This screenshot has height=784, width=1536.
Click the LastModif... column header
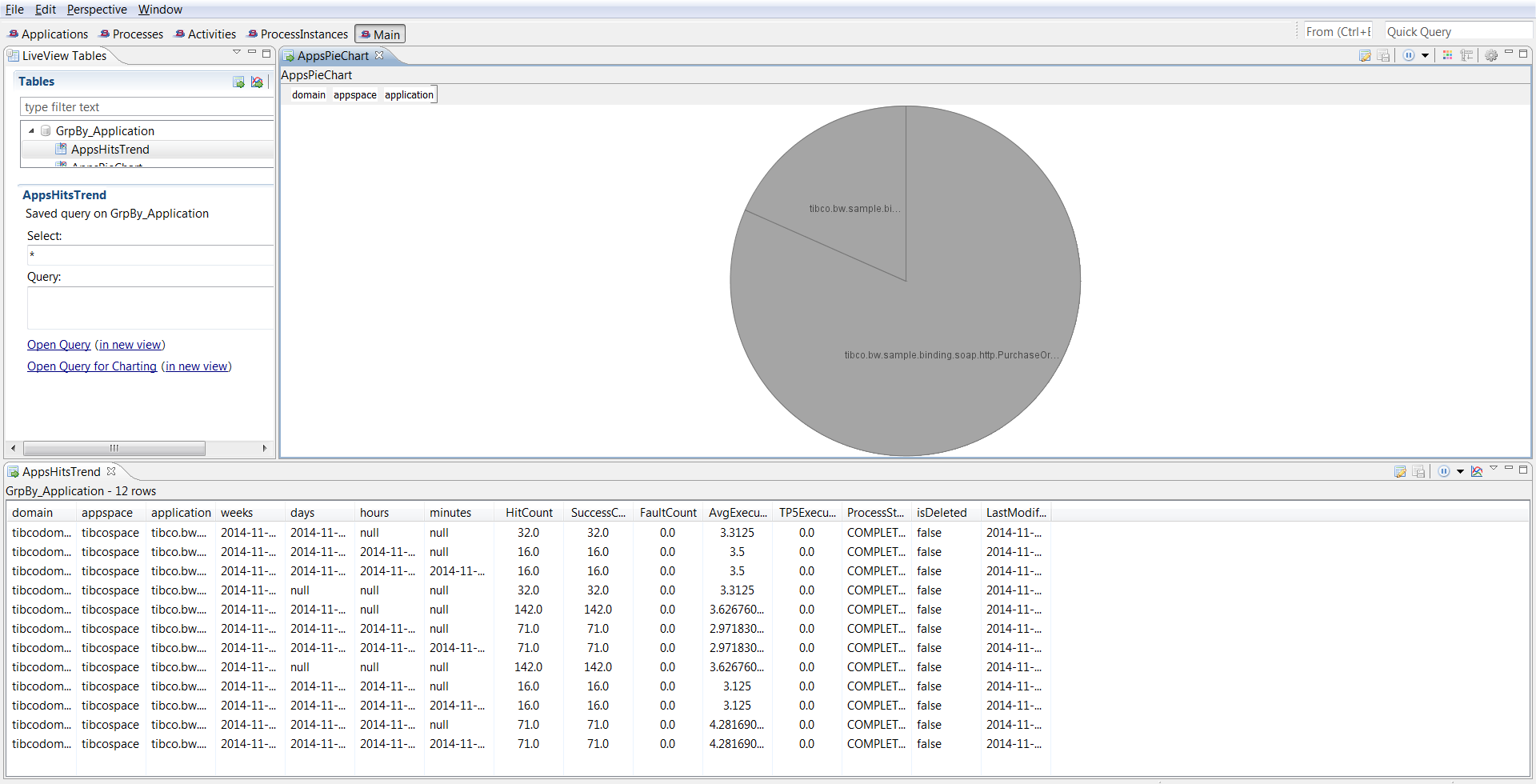click(x=1015, y=513)
